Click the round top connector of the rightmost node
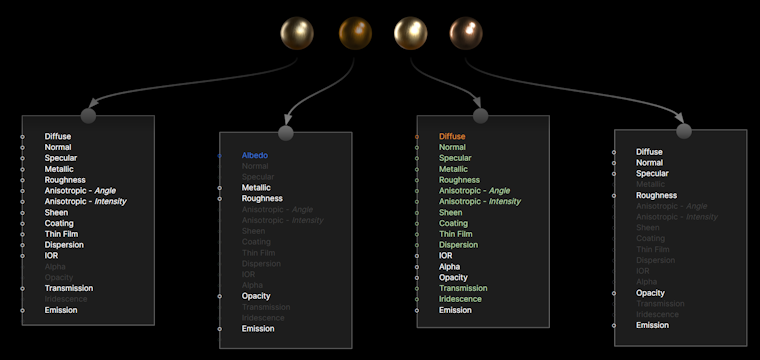This screenshot has width=760, height=360. [x=684, y=131]
